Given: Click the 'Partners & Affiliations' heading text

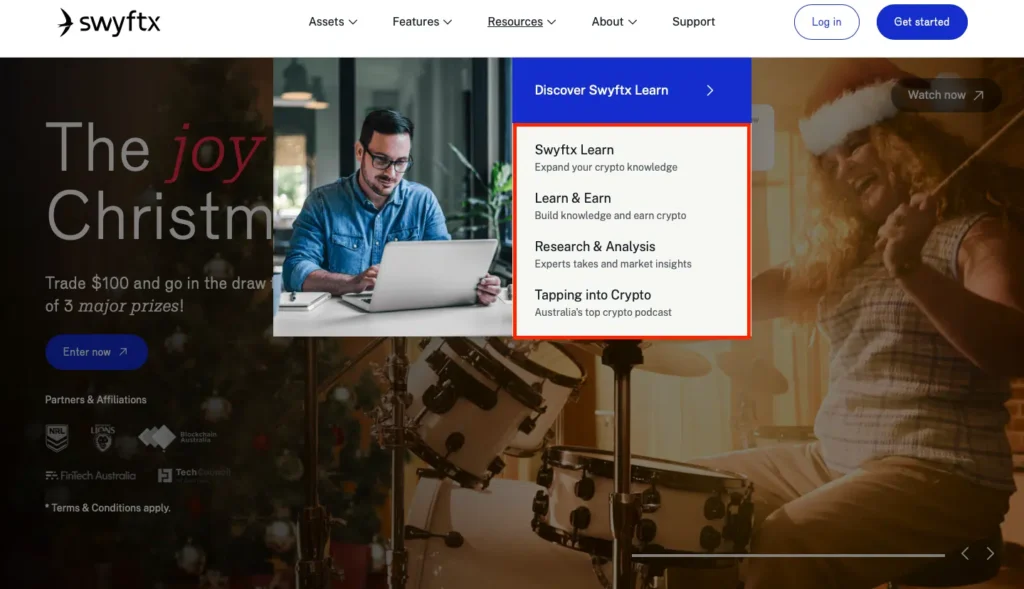Looking at the screenshot, I should coord(95,400).
